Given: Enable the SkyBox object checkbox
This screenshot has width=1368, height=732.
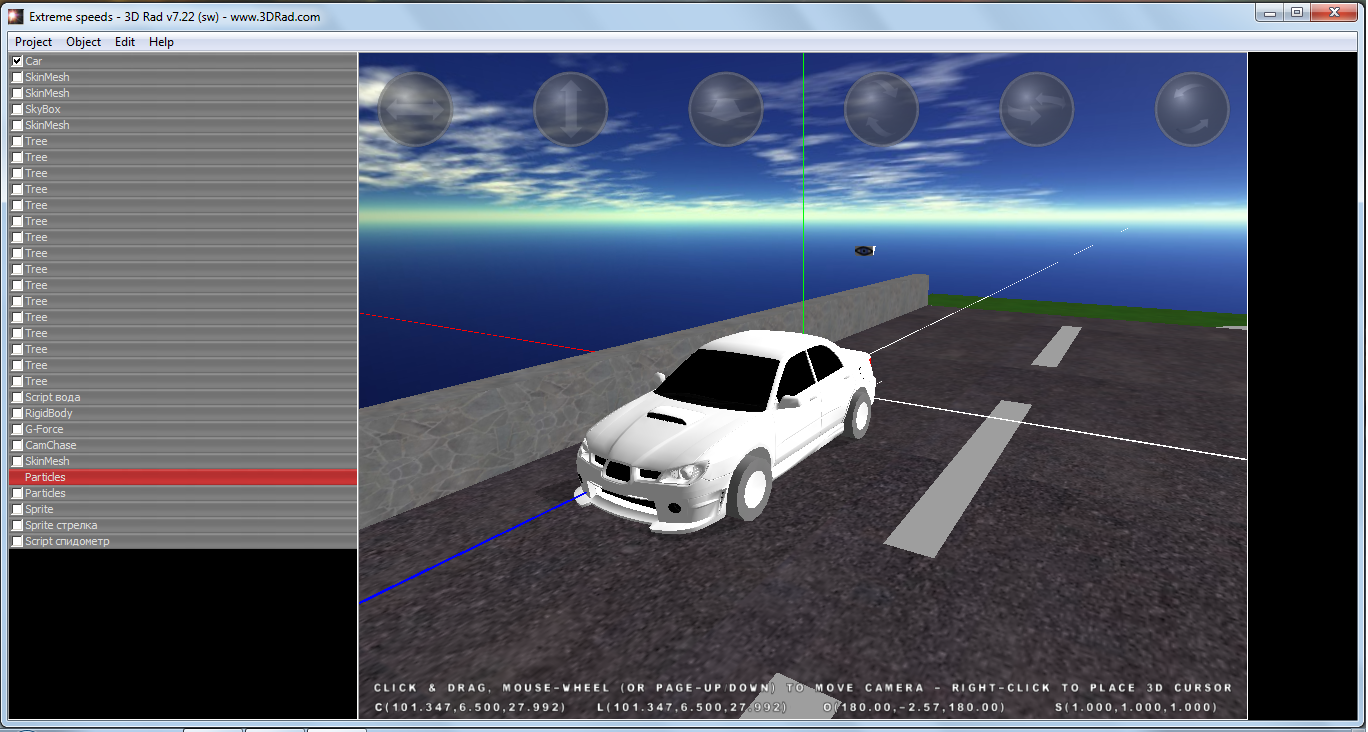Looking at the screenshot, I should coord(17,109).
